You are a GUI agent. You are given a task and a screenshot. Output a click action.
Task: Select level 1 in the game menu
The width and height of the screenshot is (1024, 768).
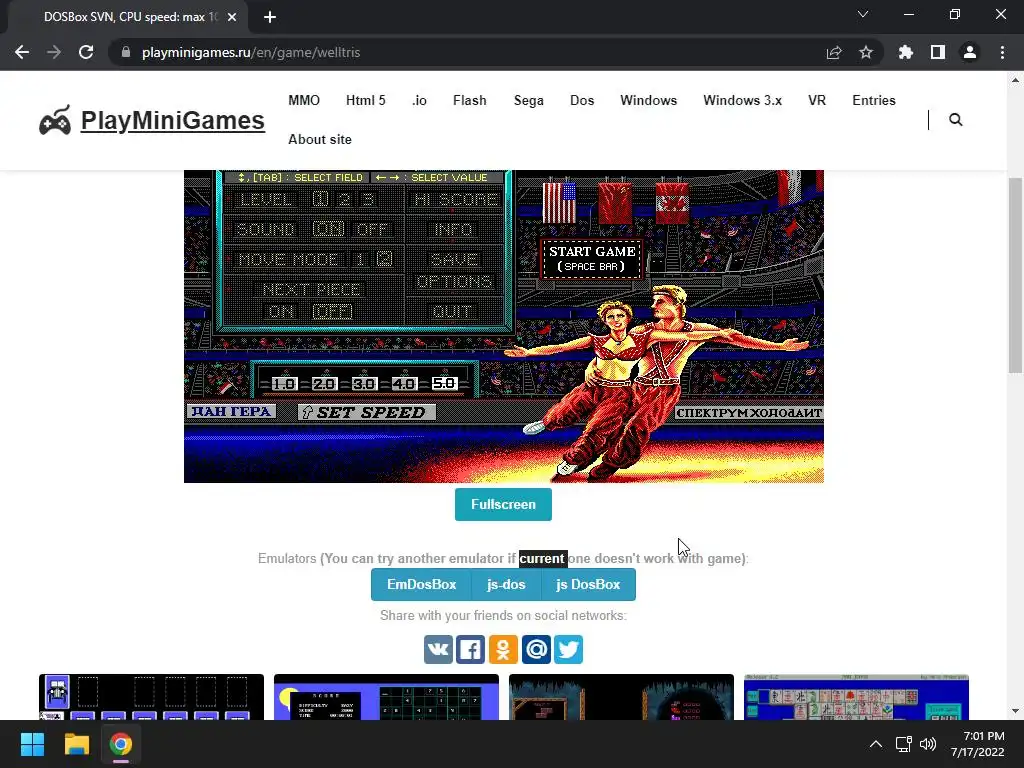pyautogui.click(x=320, y=199)
